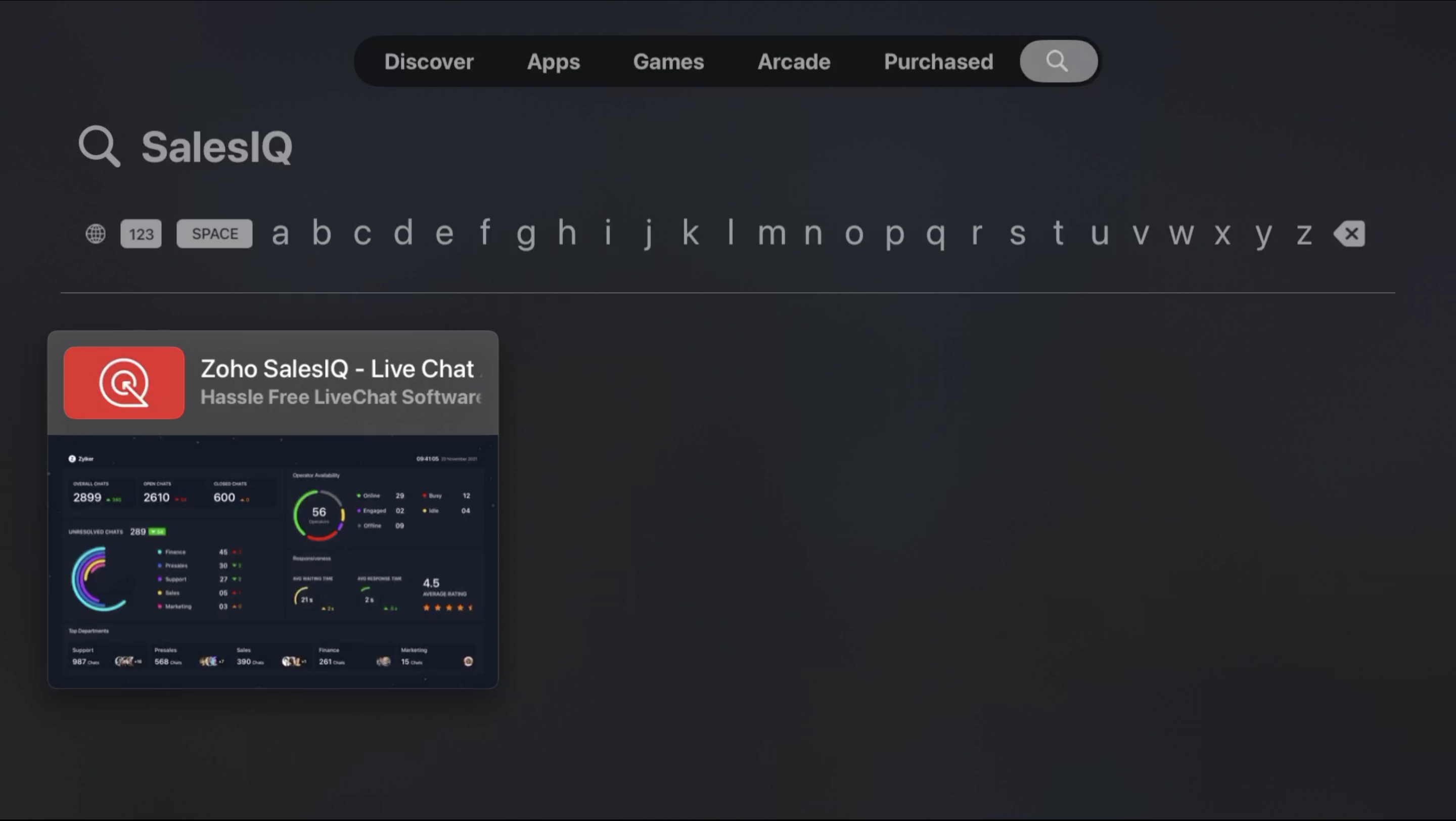Switch keyboard to 123 numbers

click(x=141, y=234)
